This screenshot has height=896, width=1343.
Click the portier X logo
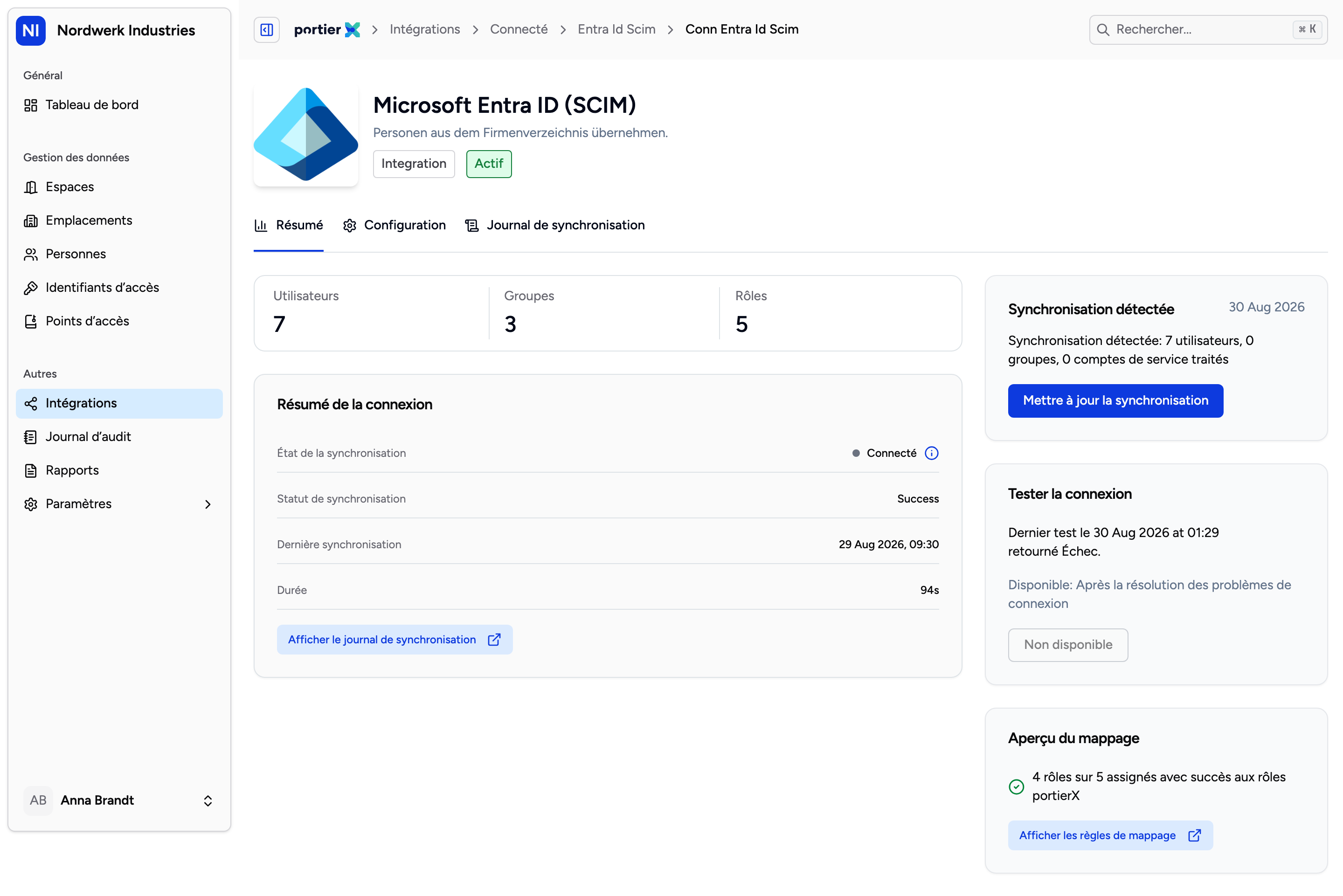click(327, 30)
